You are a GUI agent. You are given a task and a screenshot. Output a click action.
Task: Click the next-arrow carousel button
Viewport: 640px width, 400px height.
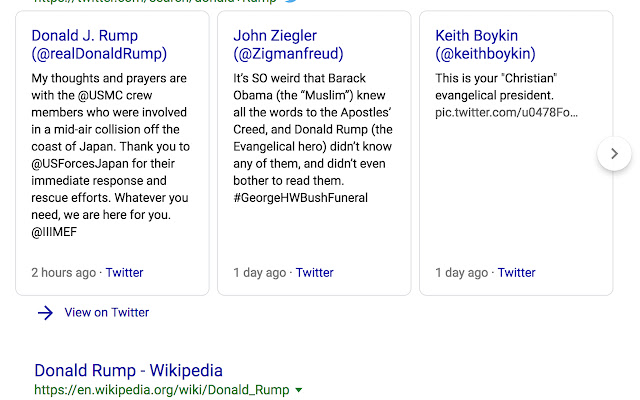coord(614,153)
